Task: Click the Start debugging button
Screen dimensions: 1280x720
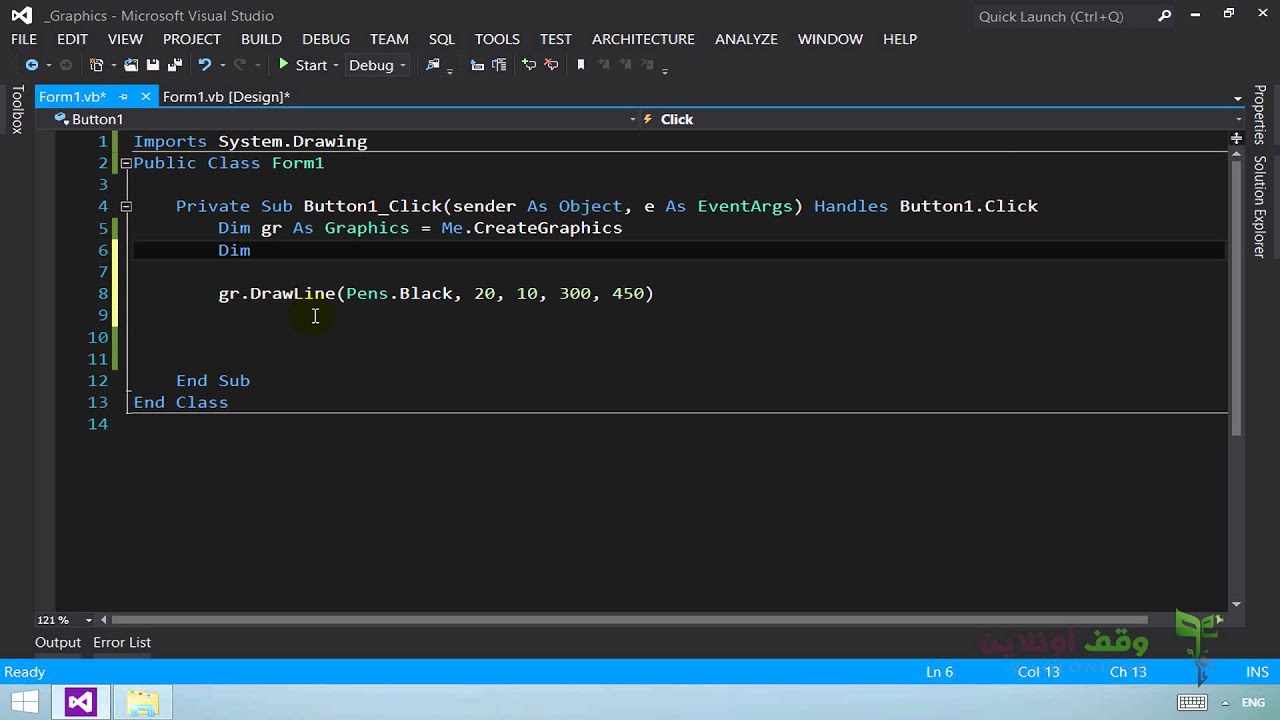Action: [x=302, y=65]
